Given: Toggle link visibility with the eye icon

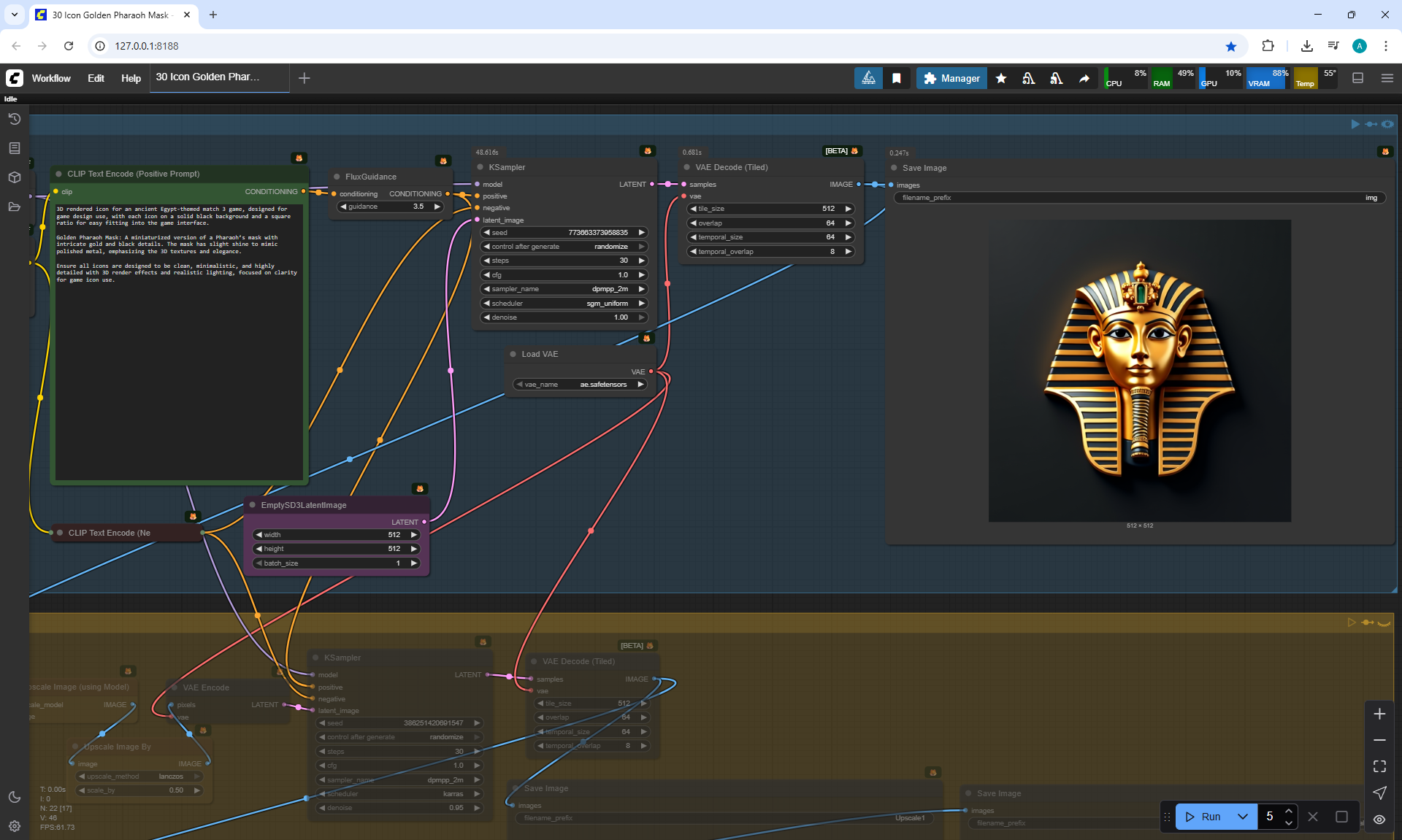Looking at the screenshot, I should 1379,820.
